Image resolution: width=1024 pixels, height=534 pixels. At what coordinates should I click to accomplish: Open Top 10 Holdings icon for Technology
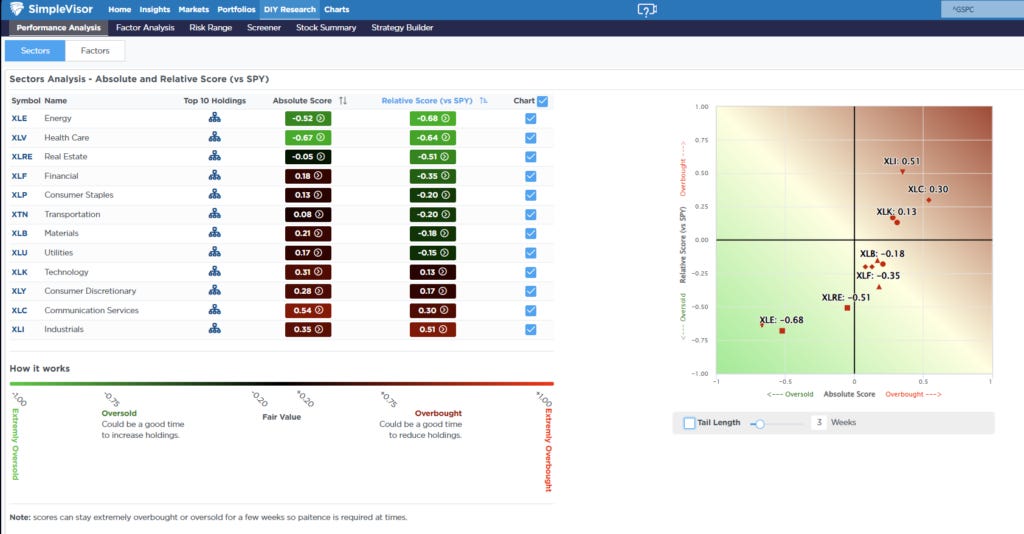(x=214, y=272)
